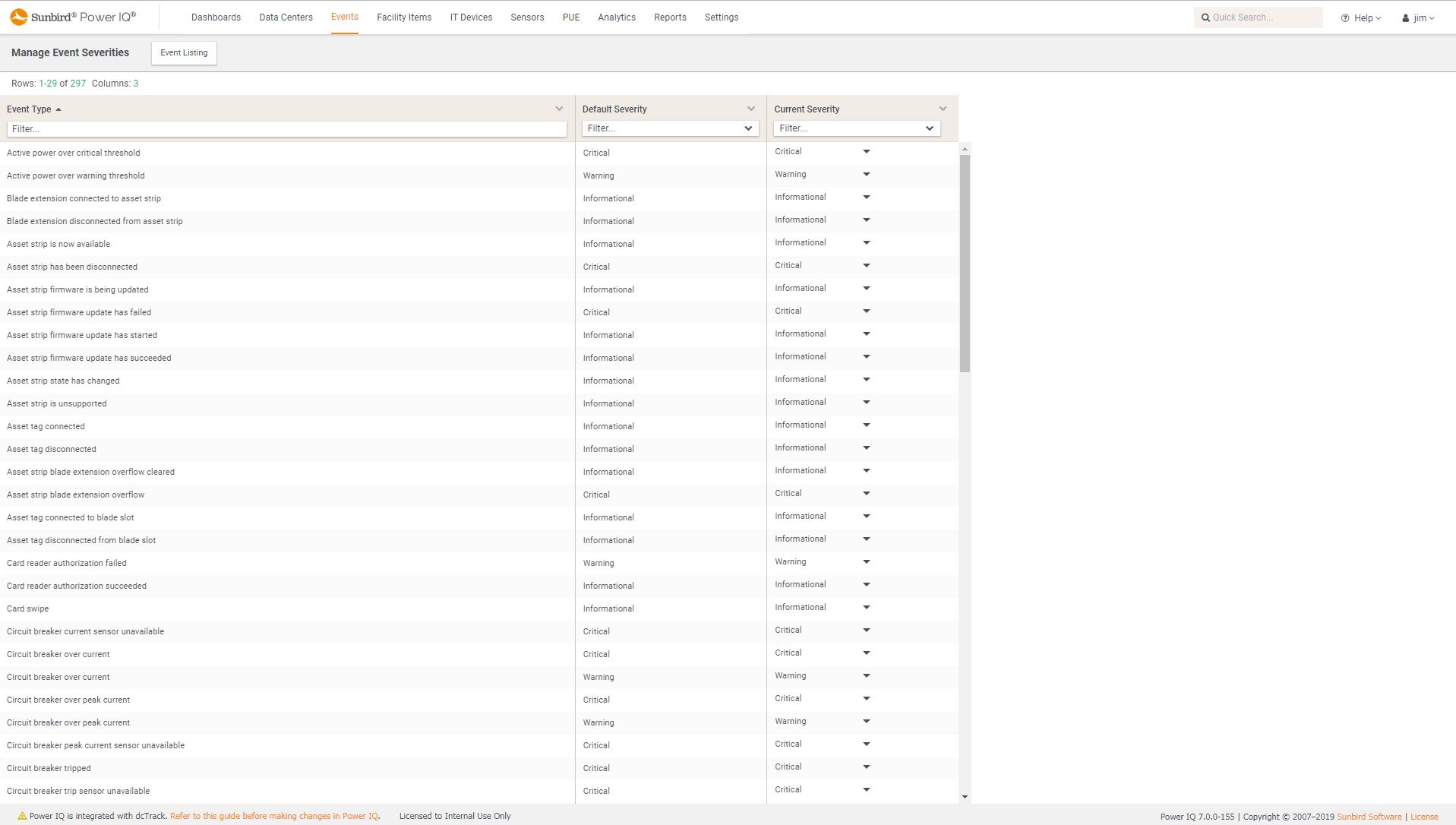Click the user profile icon next to jim

point(1404,17)
